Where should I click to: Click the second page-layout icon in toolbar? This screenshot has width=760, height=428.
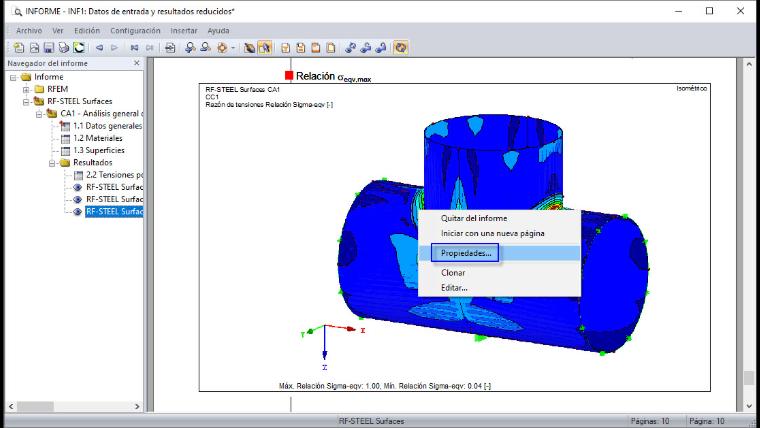coord(301,48)
